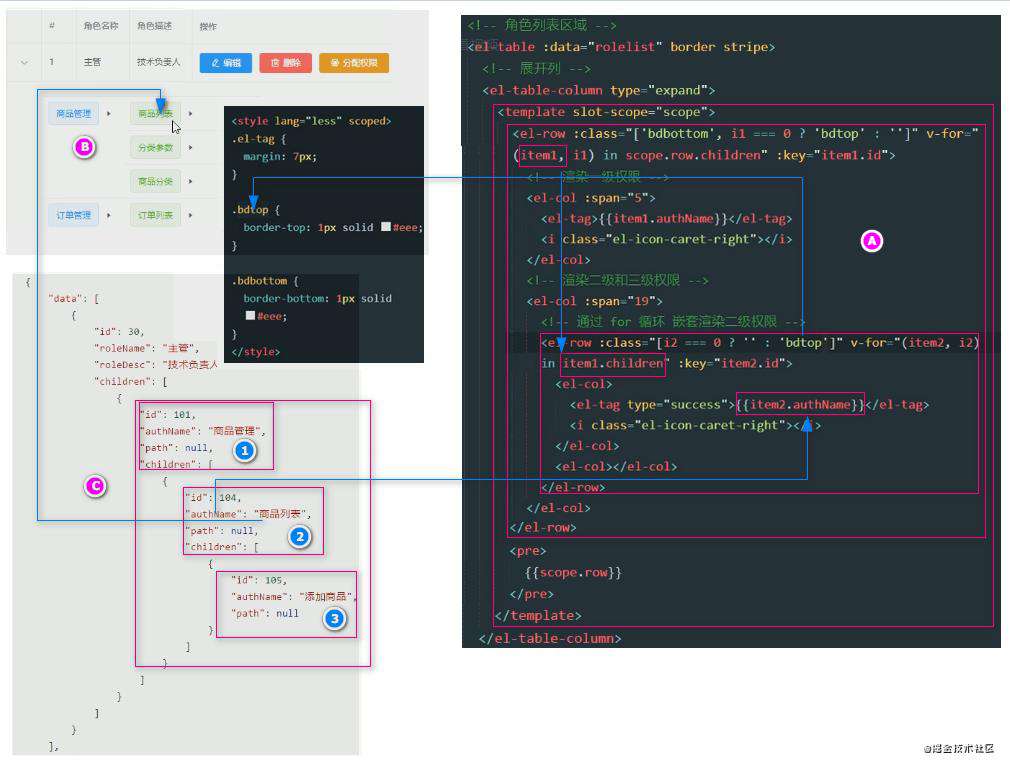Click the '{{scope.row}}' code line
This screenshot has width=1010, height=768.
573,572
